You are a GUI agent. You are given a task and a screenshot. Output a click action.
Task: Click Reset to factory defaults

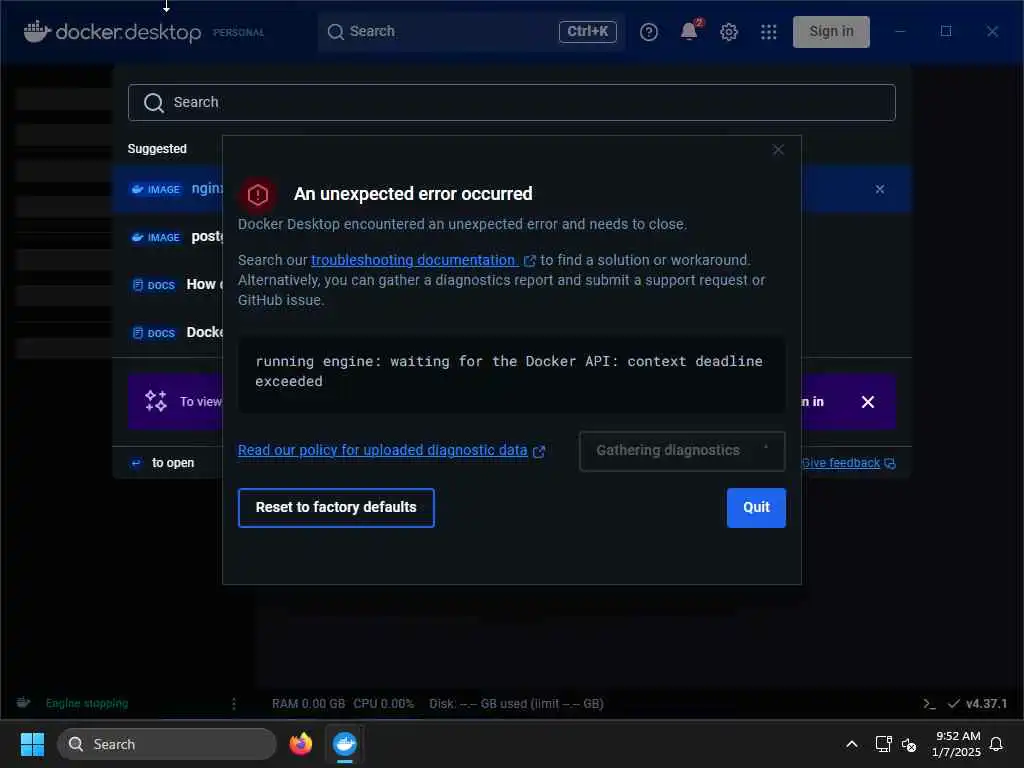336,507
